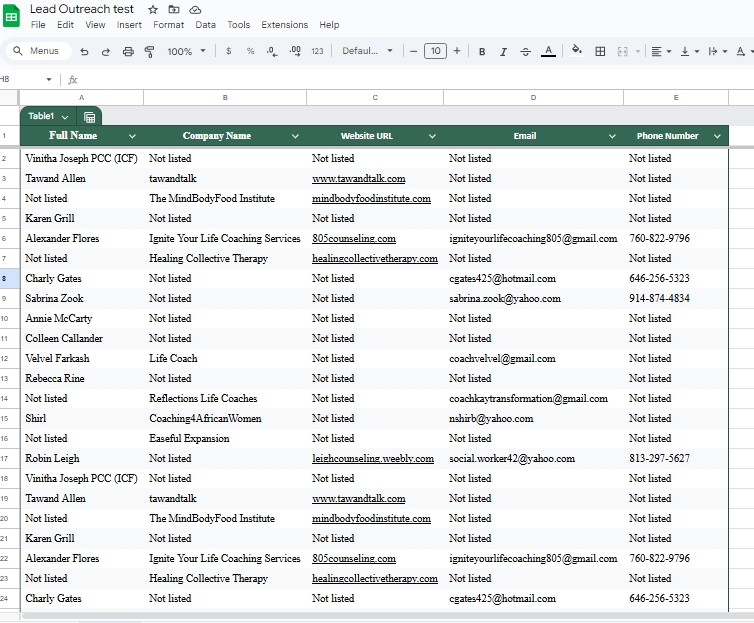
Task: Expand the Table1 name dropdown
Action: [65, 117]
